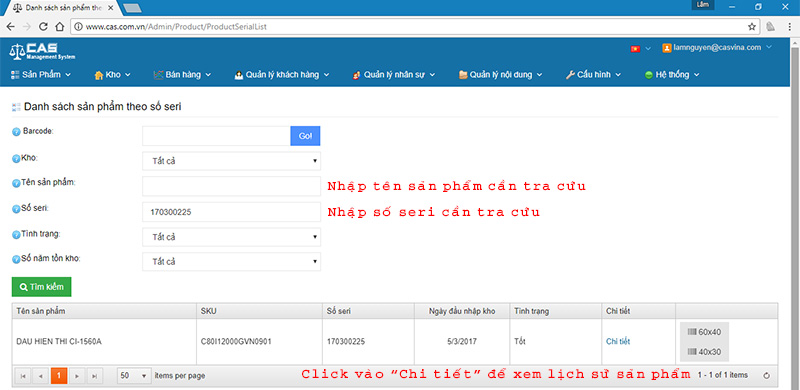Click help icon next to Số năm tồn kho
This screenshot has height=390, width=800.
pos(16,259)
